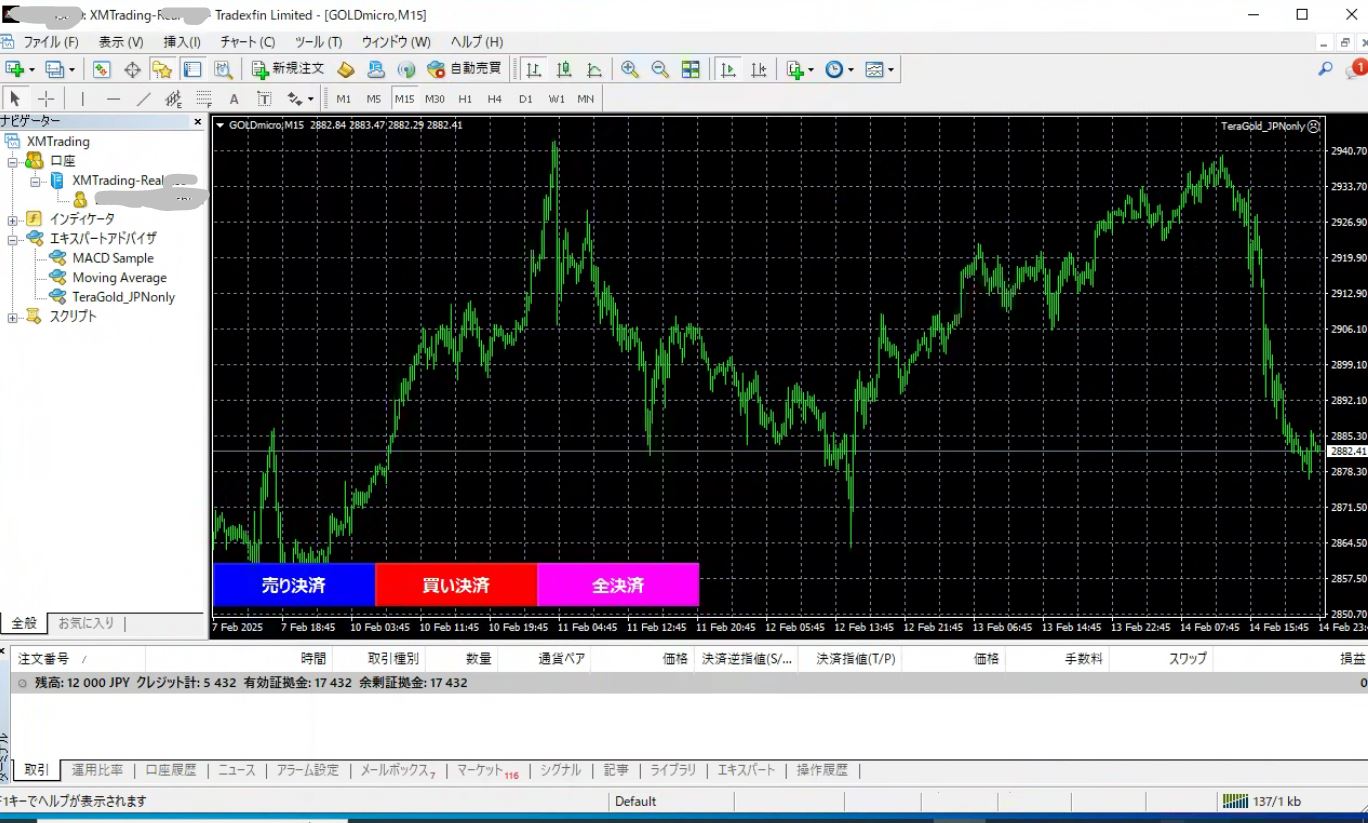The height and width of the screenshot is (823, 1368).
Task: Click the magenta 全決済 button
Action: tap(618, 585)
